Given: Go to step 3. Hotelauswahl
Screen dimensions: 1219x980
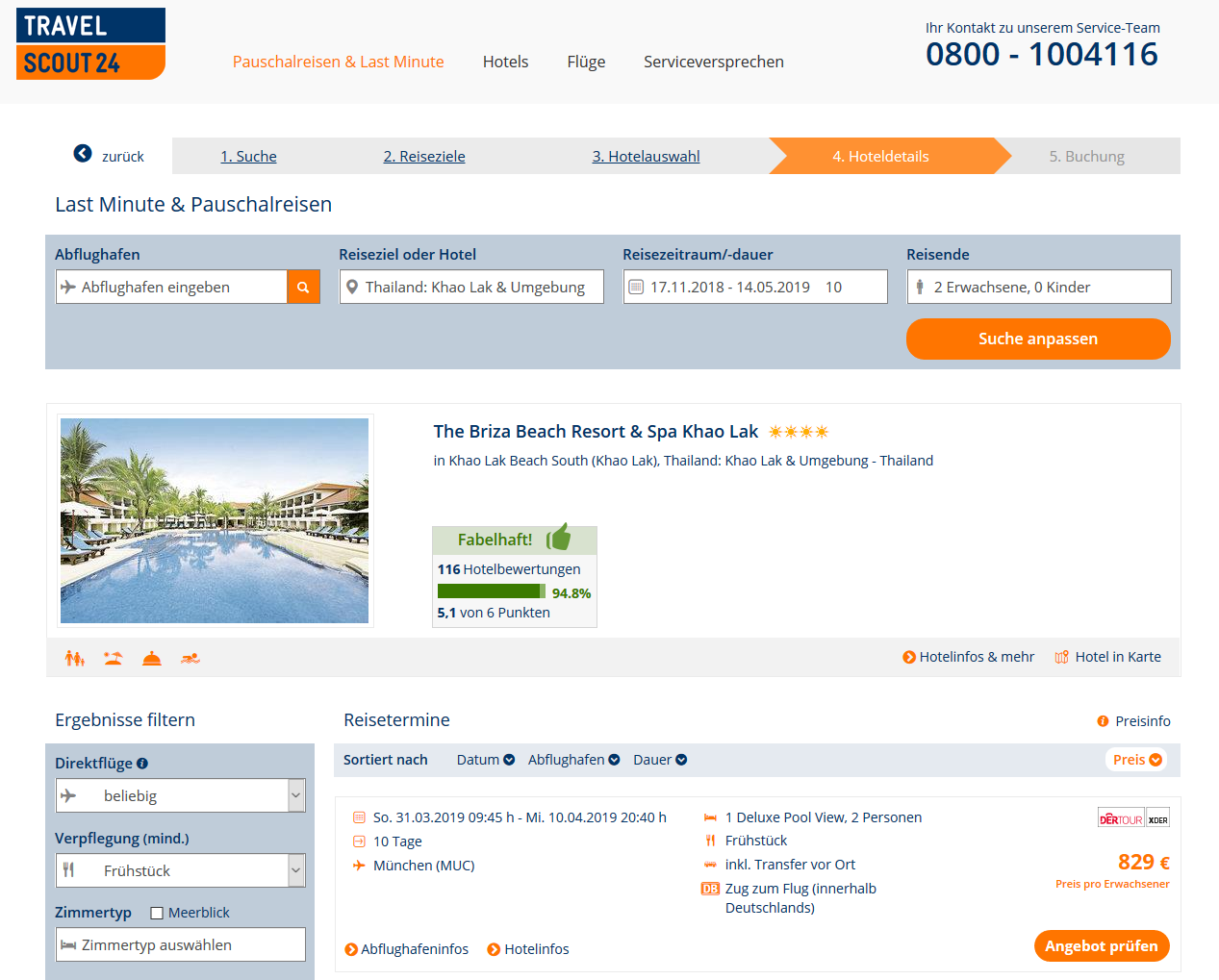Looking at the screenshot, I should 646,156.
